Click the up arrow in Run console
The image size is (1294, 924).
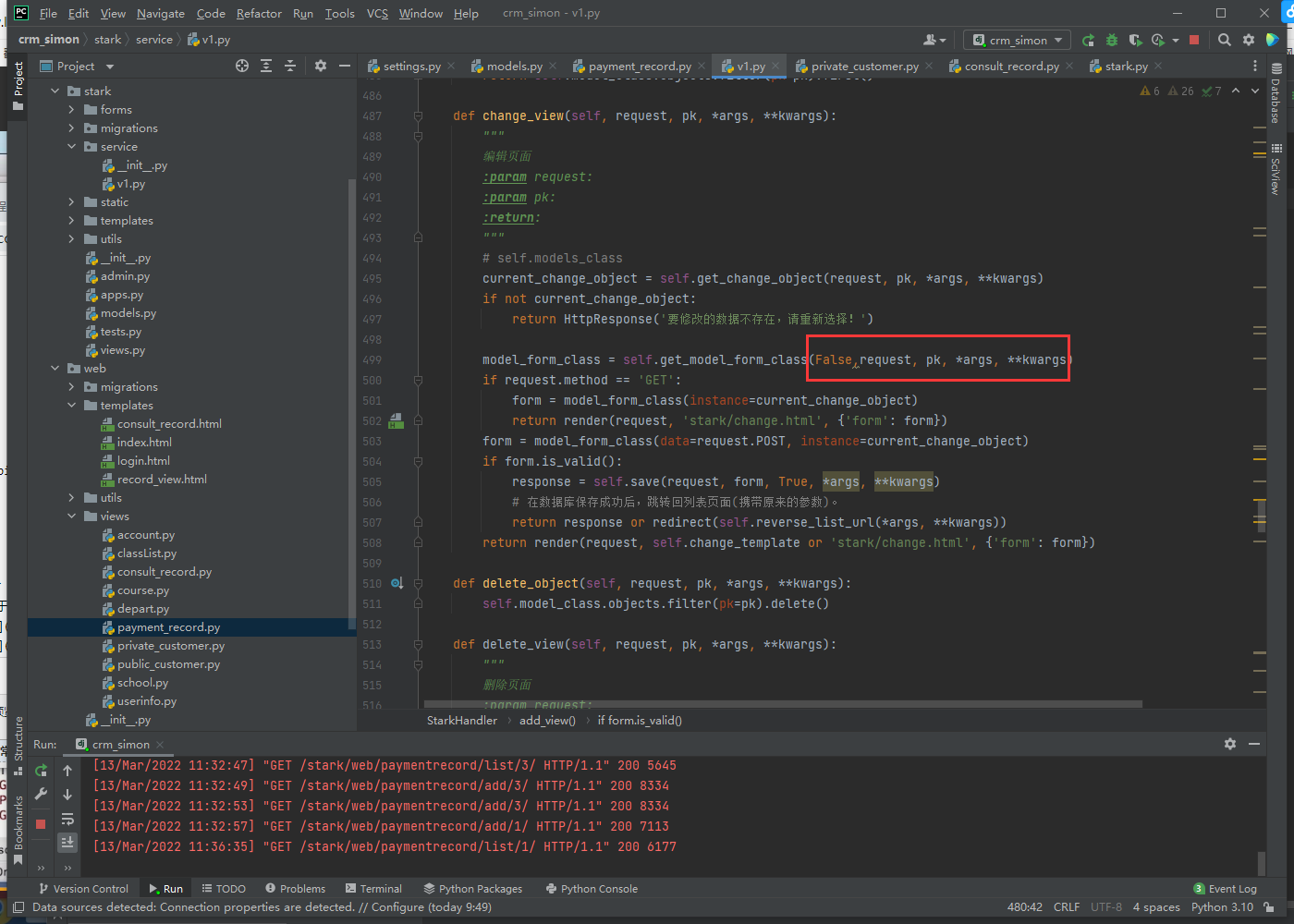click(x=67, y=771)
